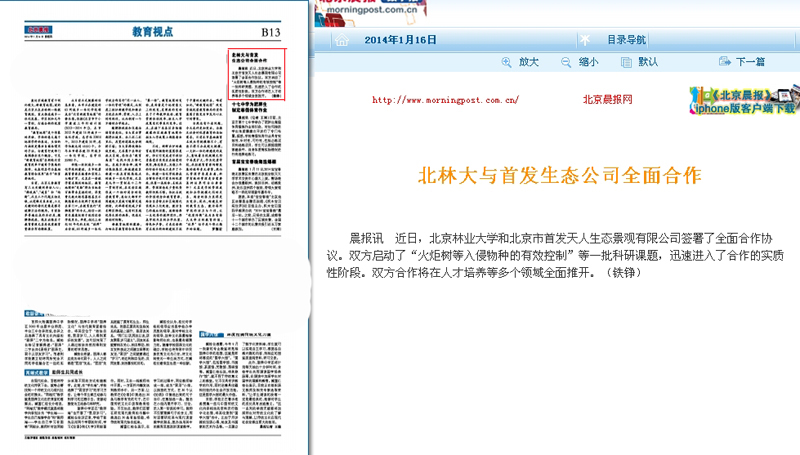Click the 教育视点 page title in newspaper
Image resolution: width=800 pixels, height=455 pixels.
click(153, 32)
